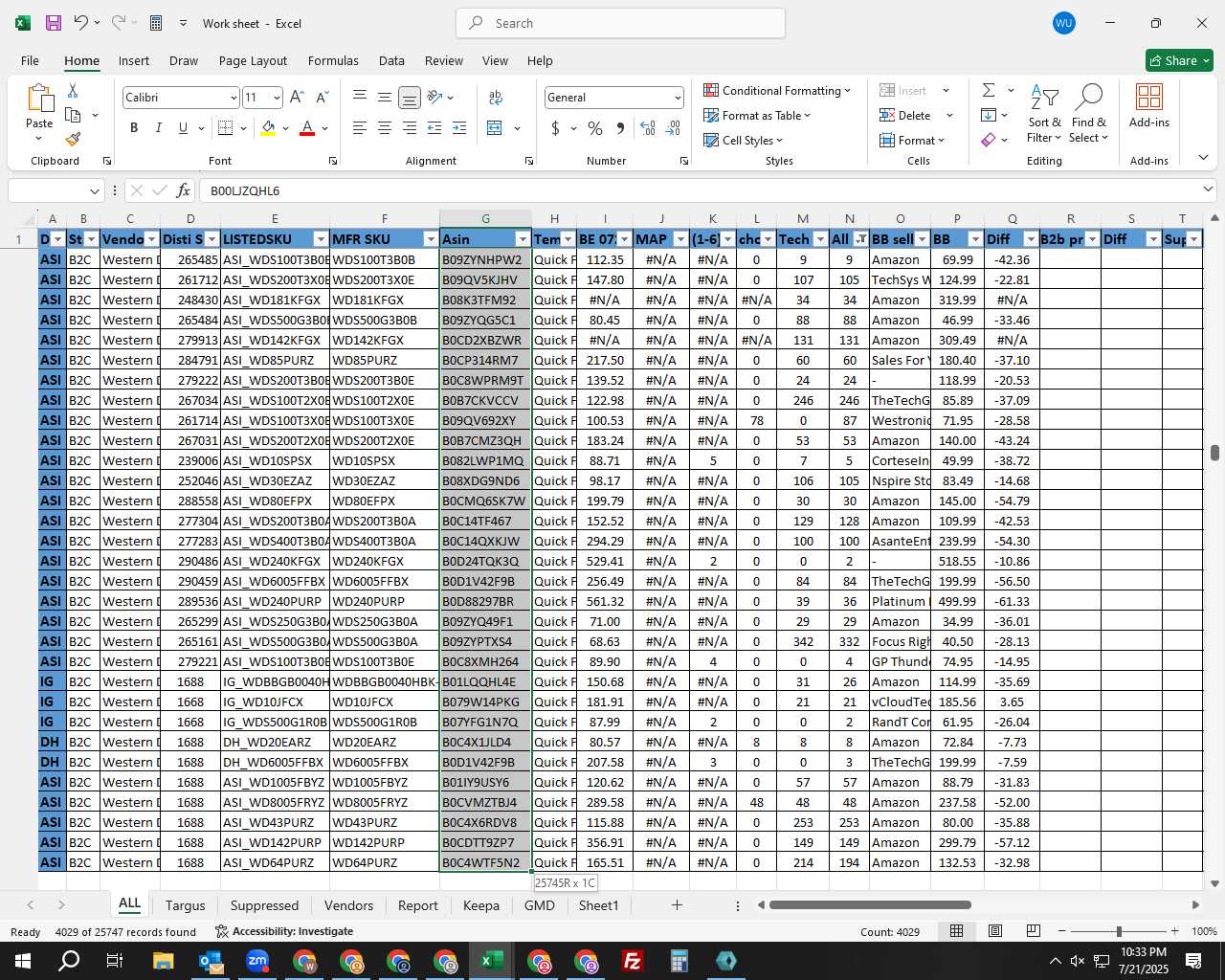Toggle Bottom Align vertical alignment
The height and width of the screenshot is (980, 1225).
click(410, 97)
